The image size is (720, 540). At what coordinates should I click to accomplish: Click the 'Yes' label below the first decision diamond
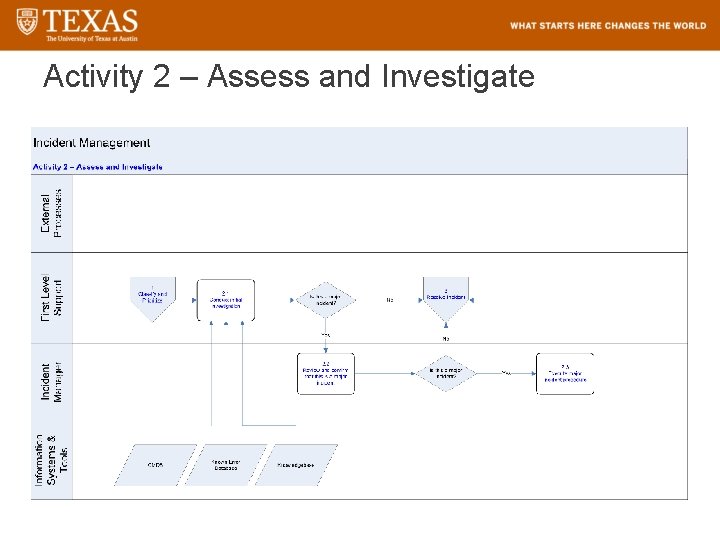326,335
